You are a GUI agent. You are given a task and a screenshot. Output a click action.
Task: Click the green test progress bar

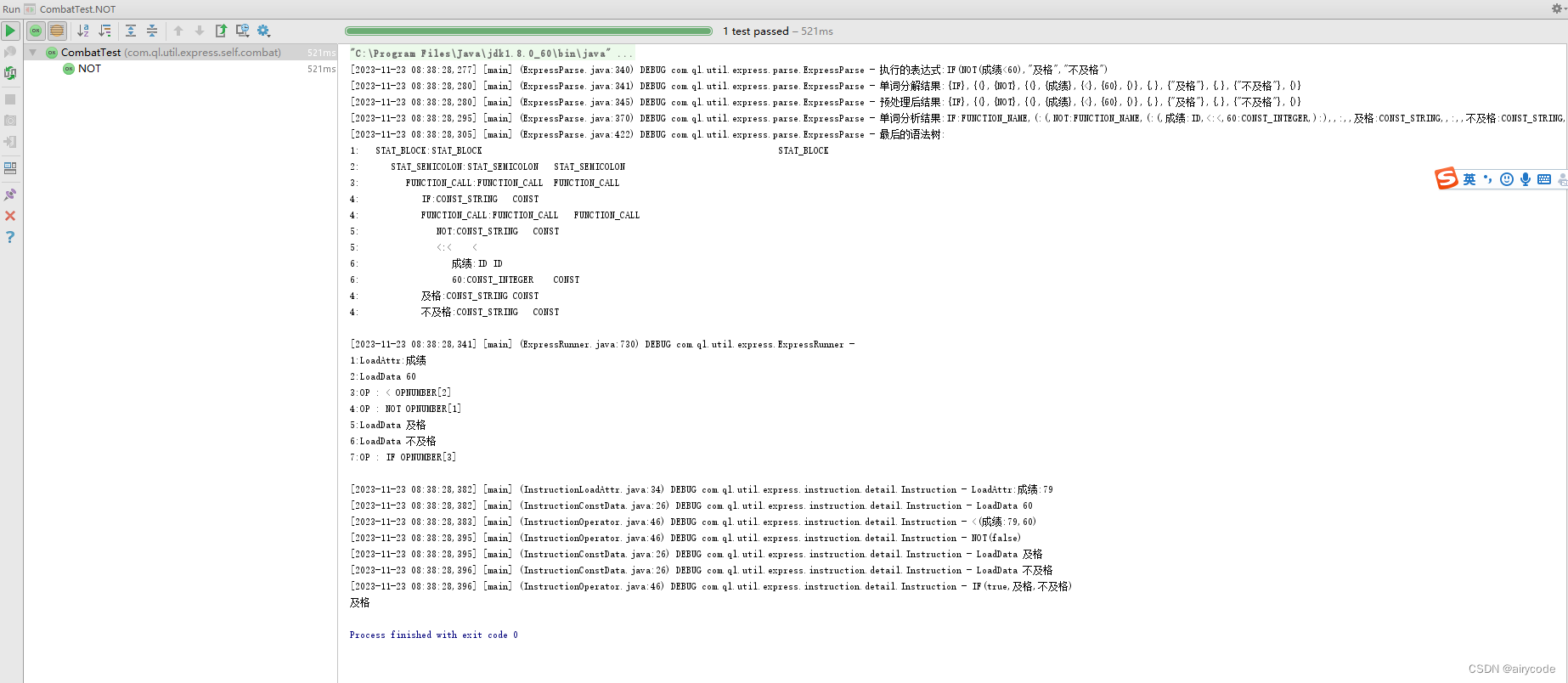pyautogui.click(x=529, y=31)
